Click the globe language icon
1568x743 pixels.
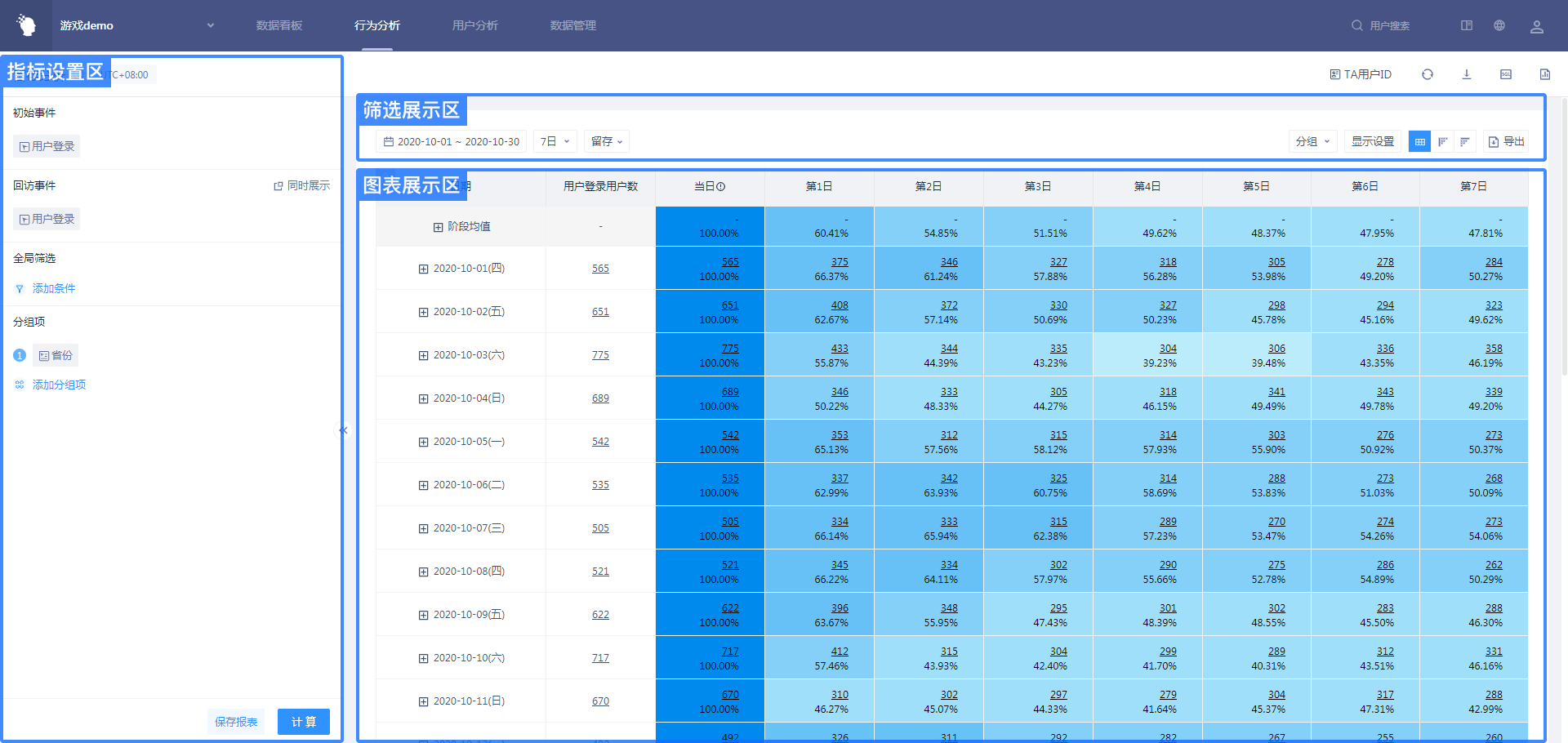tap(1499, 25)
